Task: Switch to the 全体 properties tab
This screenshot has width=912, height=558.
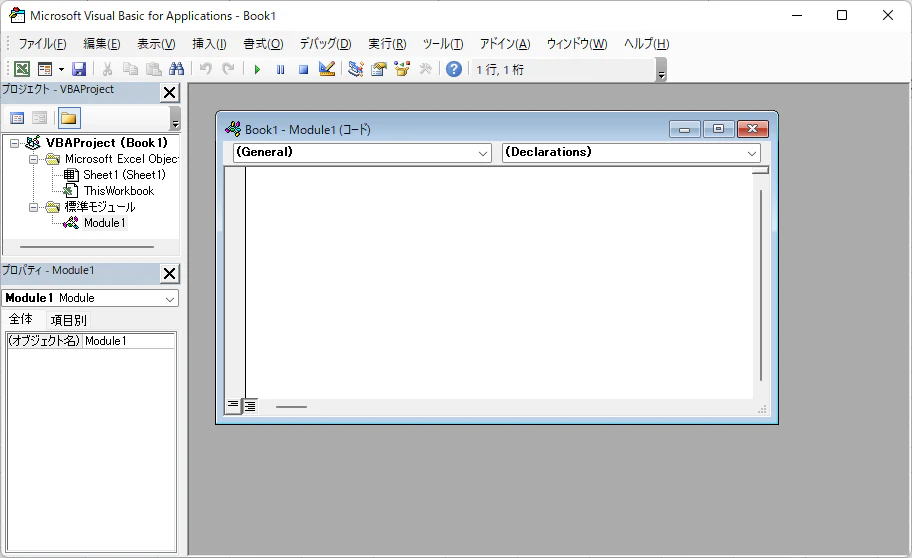Action: click(x=20, y=319)
